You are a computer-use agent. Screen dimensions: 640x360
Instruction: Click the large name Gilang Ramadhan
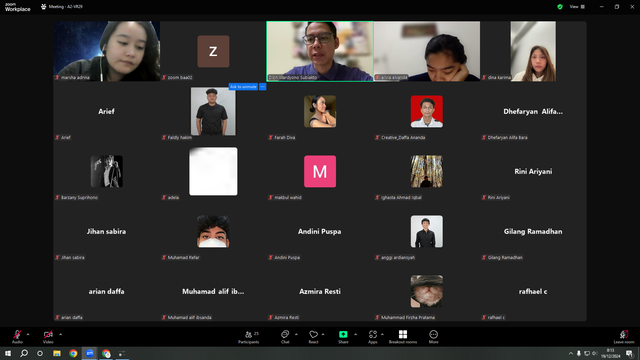[533, 231]
